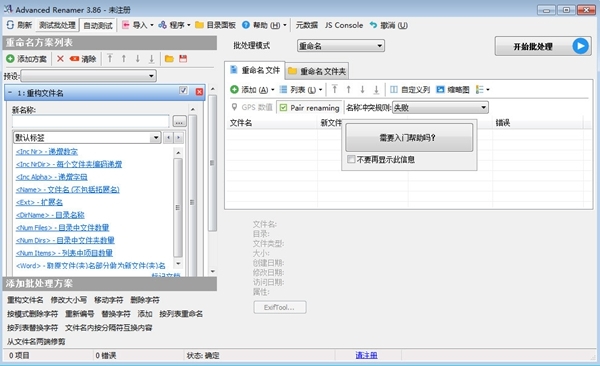Click 开始批处理 start batch button

(x=543, y=46)
